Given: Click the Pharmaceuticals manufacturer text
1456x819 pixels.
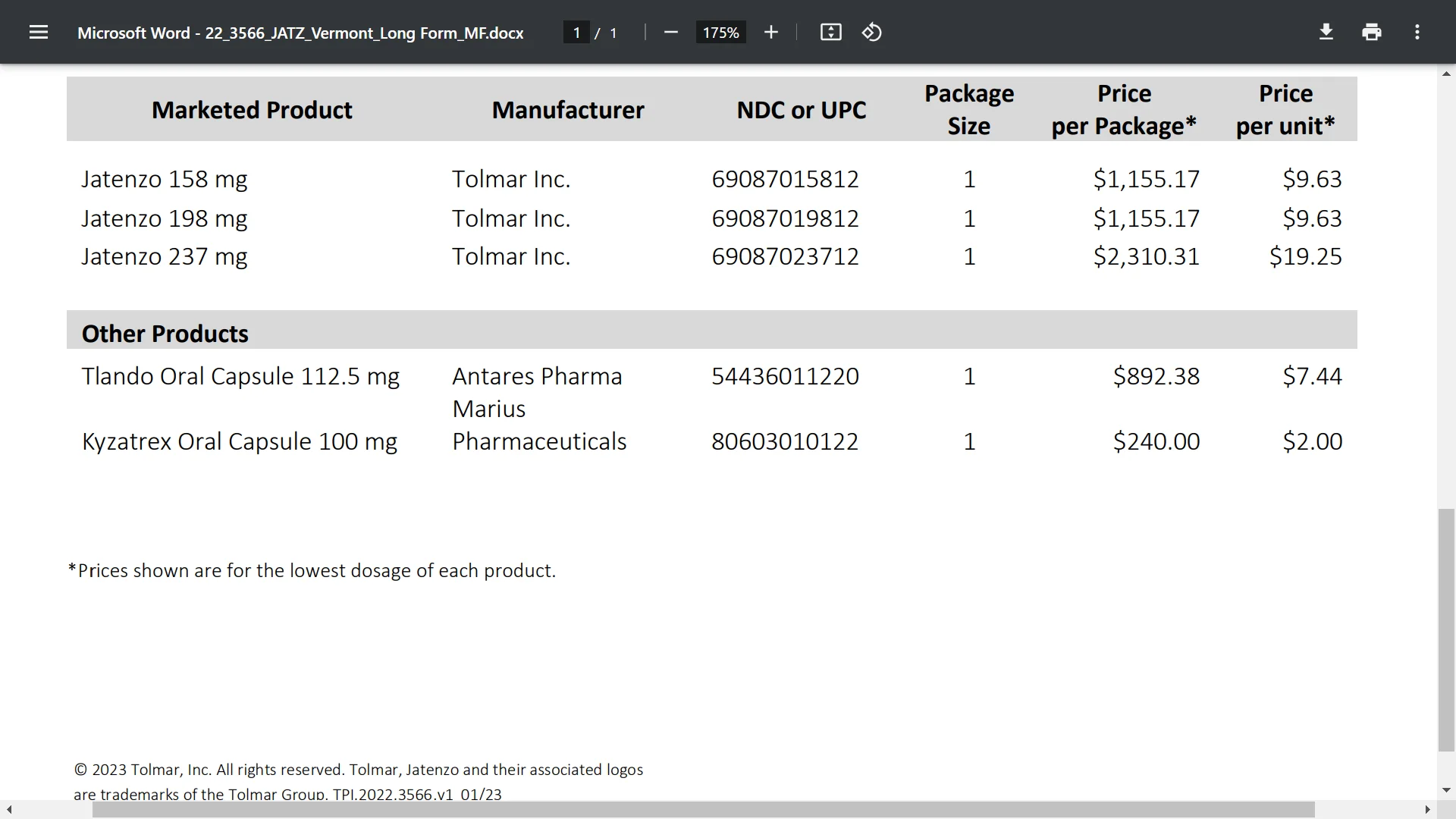Looking at the screenshot, I should 539,441.
